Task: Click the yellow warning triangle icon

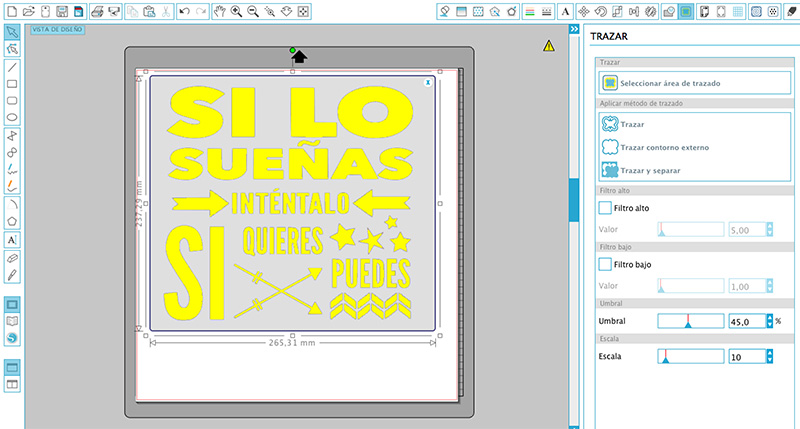Action: click(x=548, y=46)
